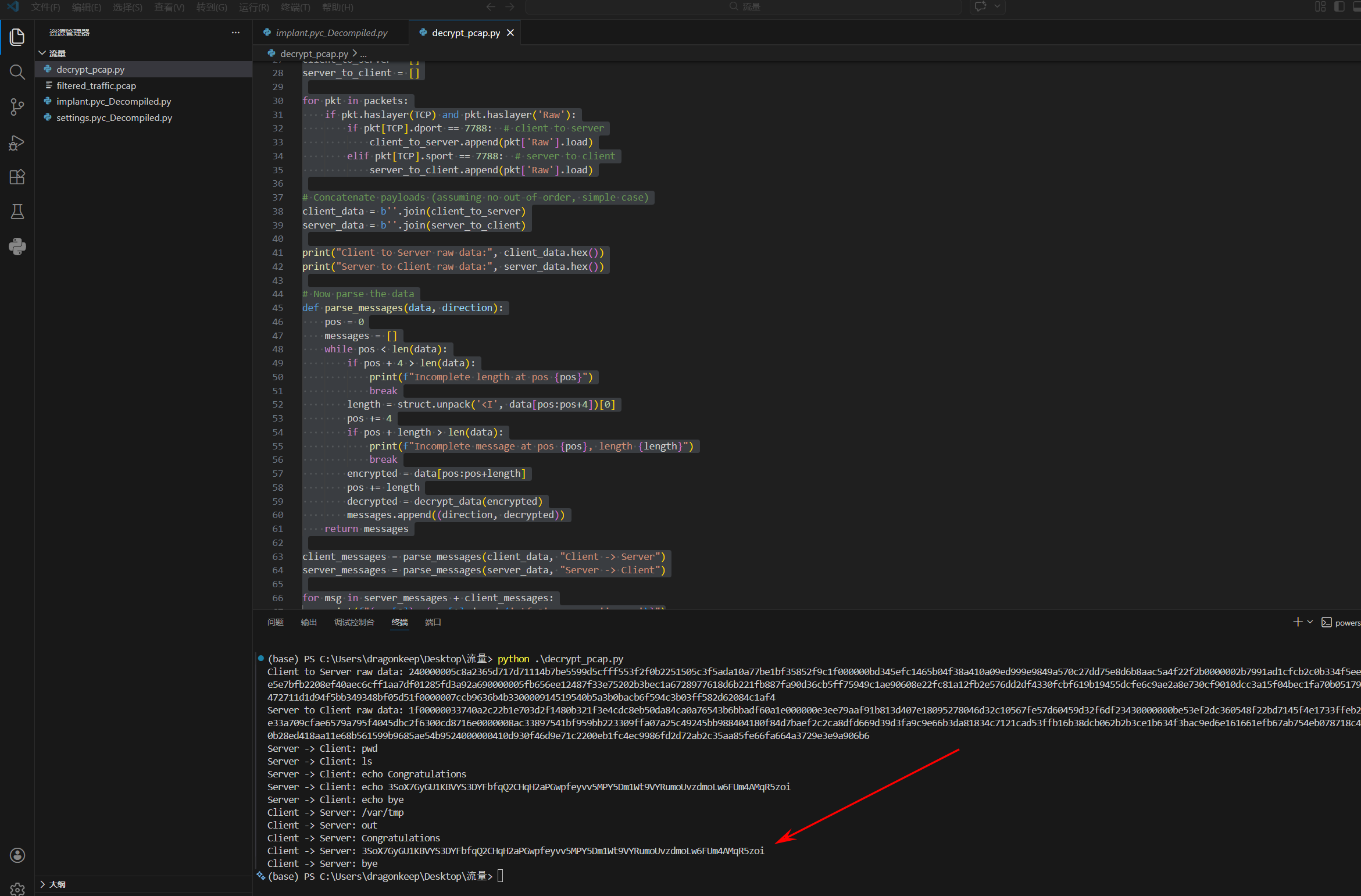Open the Source Control view
The width and height of the screenshot is (1361, 896).
[17, 107]
